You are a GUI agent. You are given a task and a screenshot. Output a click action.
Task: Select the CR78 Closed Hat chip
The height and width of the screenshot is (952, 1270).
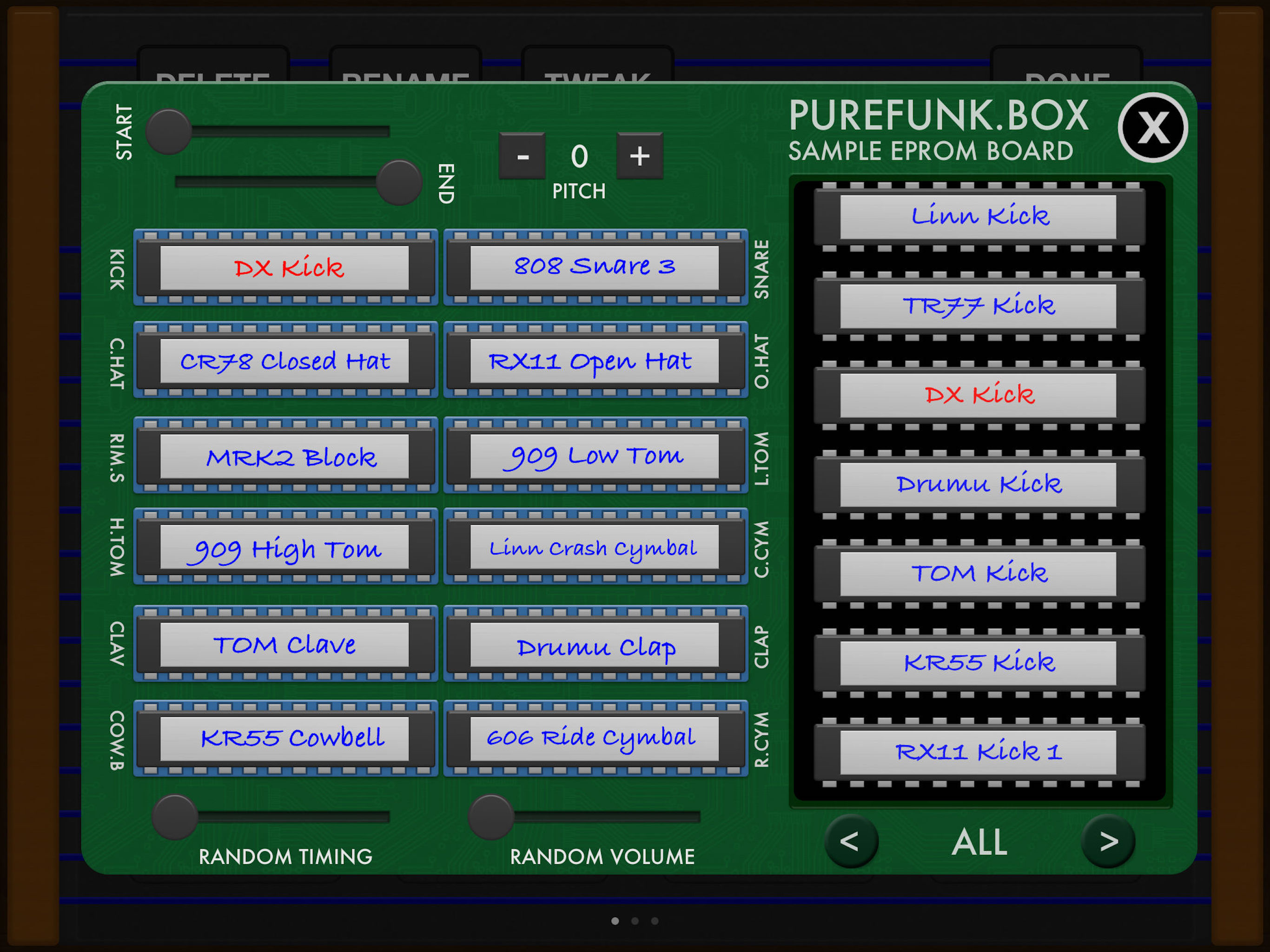[285, 361]
